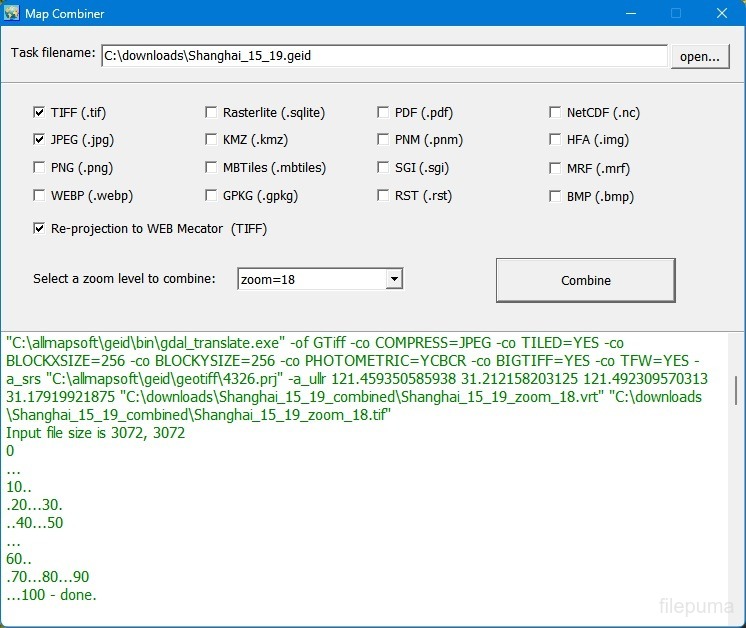Select the KMZ (.kmz) format option
746x628 pixels.
212,140
